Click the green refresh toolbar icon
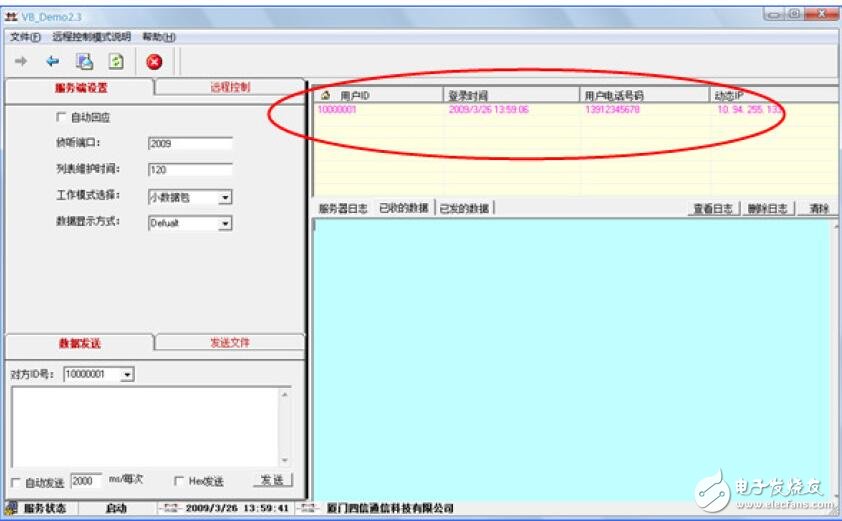The width and height of the screenshot is (842, 521). [116, 62]
